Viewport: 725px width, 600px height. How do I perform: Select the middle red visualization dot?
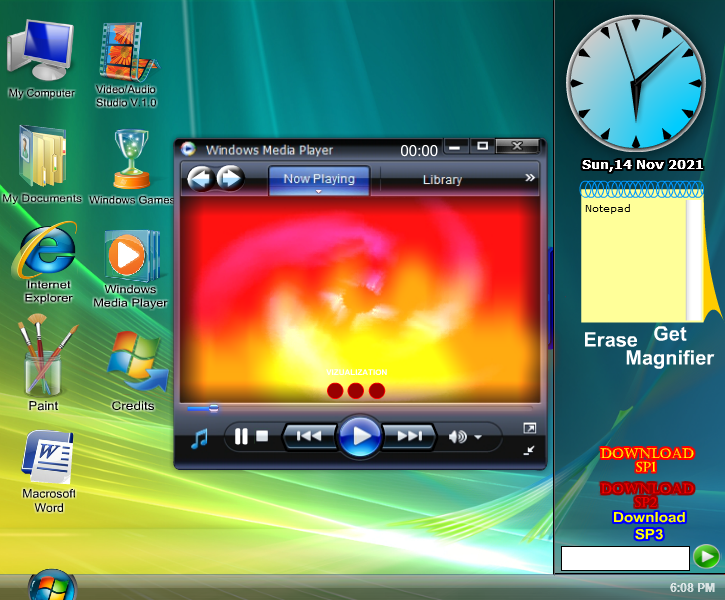[356, 391]
